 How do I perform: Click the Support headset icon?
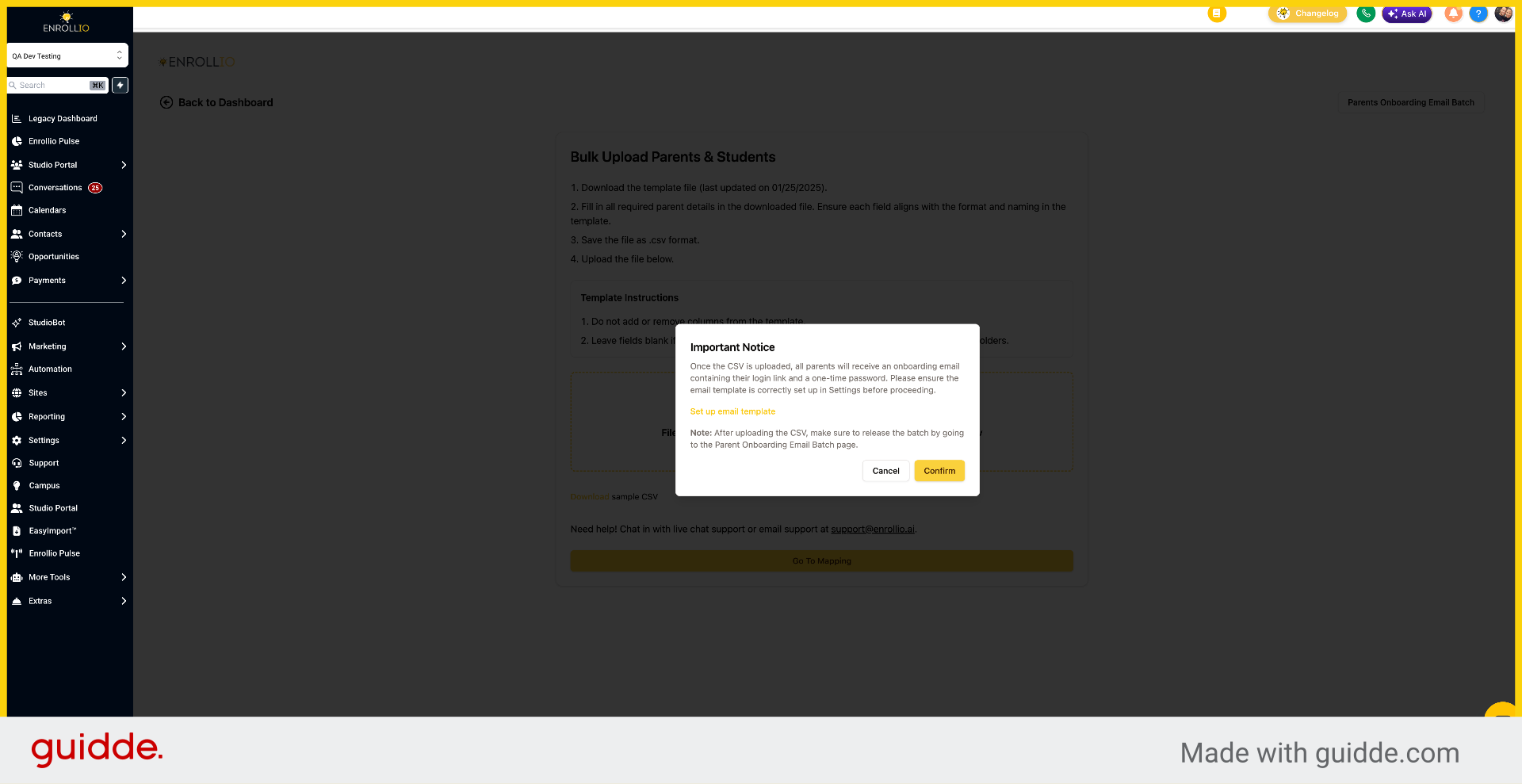[17, 463]
